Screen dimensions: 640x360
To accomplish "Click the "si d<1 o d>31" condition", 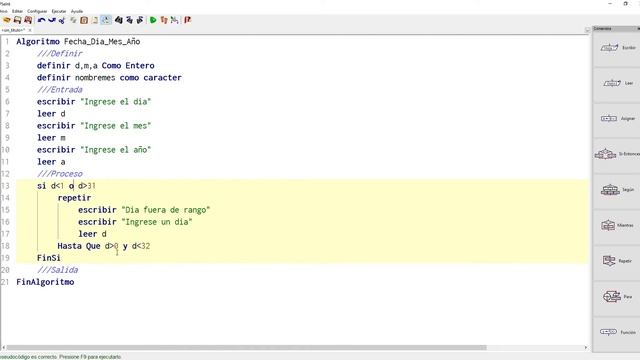I will (x=66, y=186).
